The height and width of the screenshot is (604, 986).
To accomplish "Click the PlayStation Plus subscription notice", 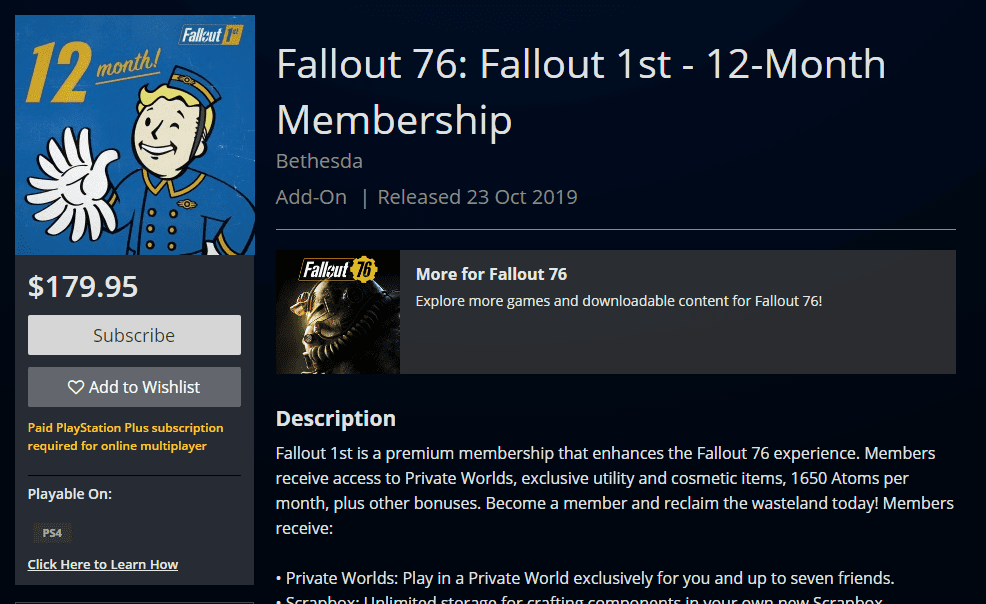I will 124,436.
